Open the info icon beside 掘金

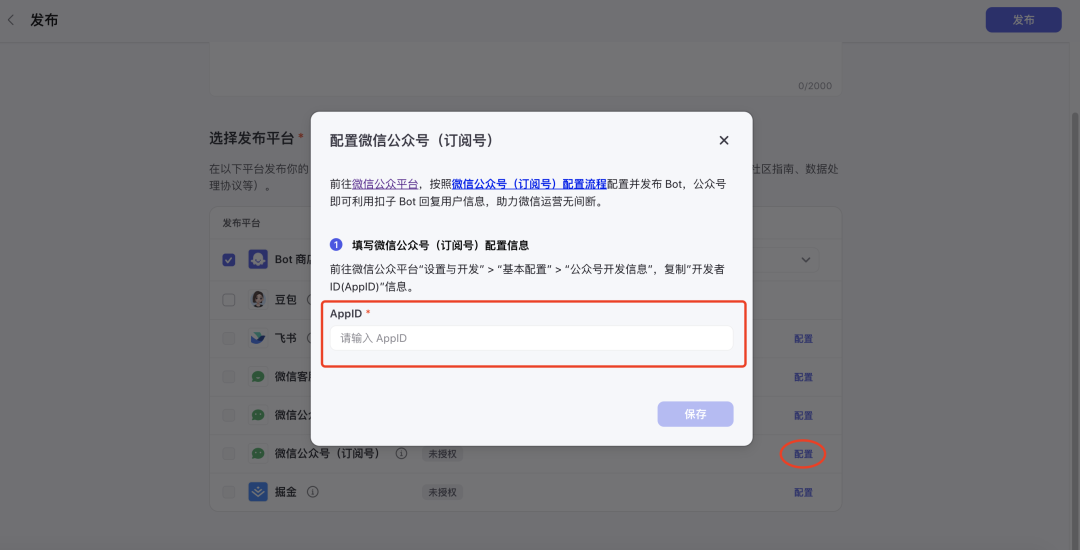[x=312, y=492]
